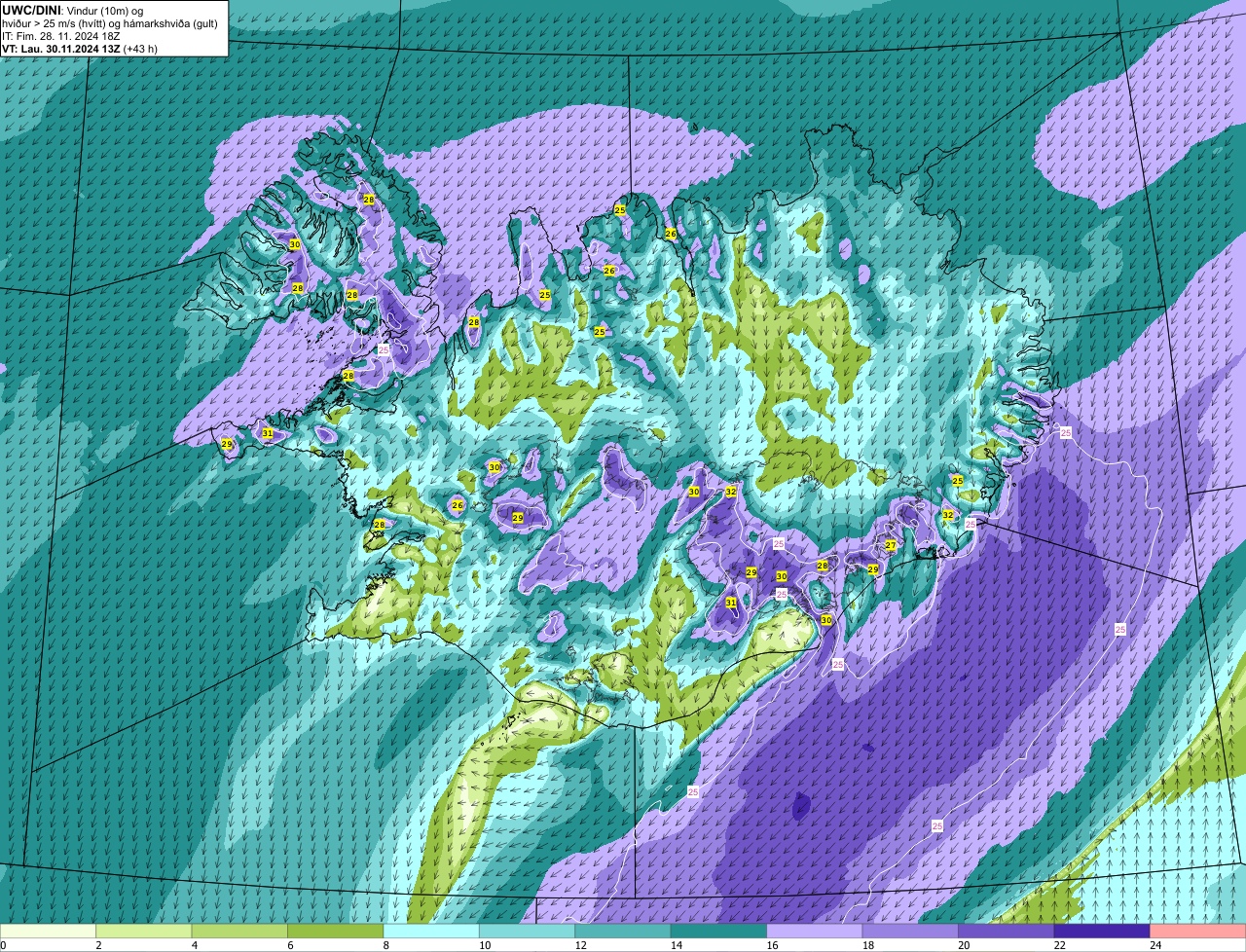Pick the 4–6 m/s green legend swatch

coord(240,931)
